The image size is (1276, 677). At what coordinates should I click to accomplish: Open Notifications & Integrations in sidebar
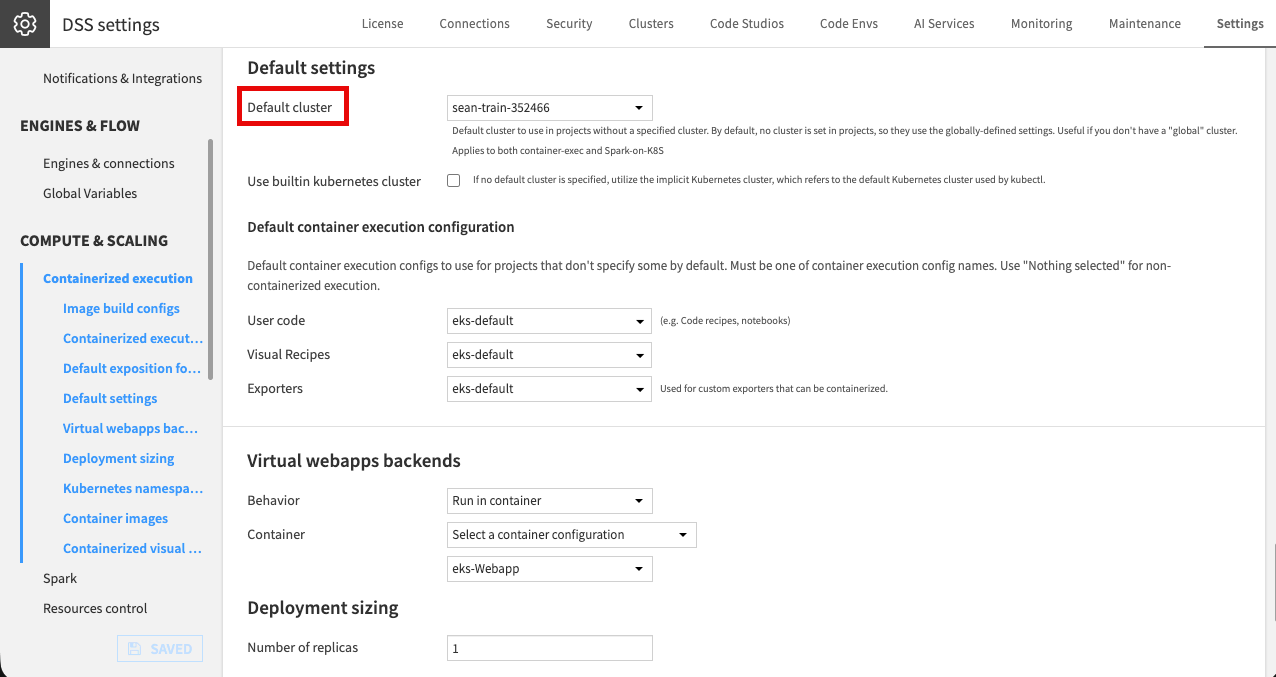pos(122,78)
